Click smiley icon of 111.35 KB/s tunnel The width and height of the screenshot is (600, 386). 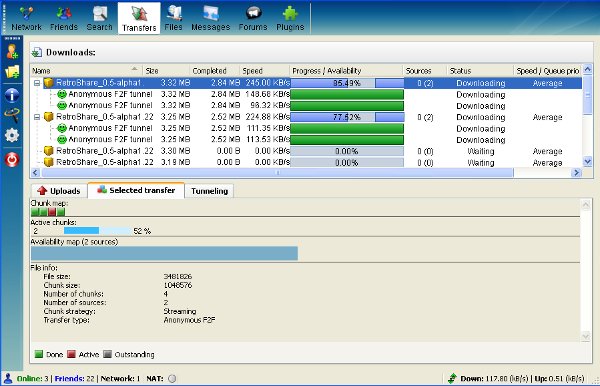pyautogui.click(x=62, y=128)
